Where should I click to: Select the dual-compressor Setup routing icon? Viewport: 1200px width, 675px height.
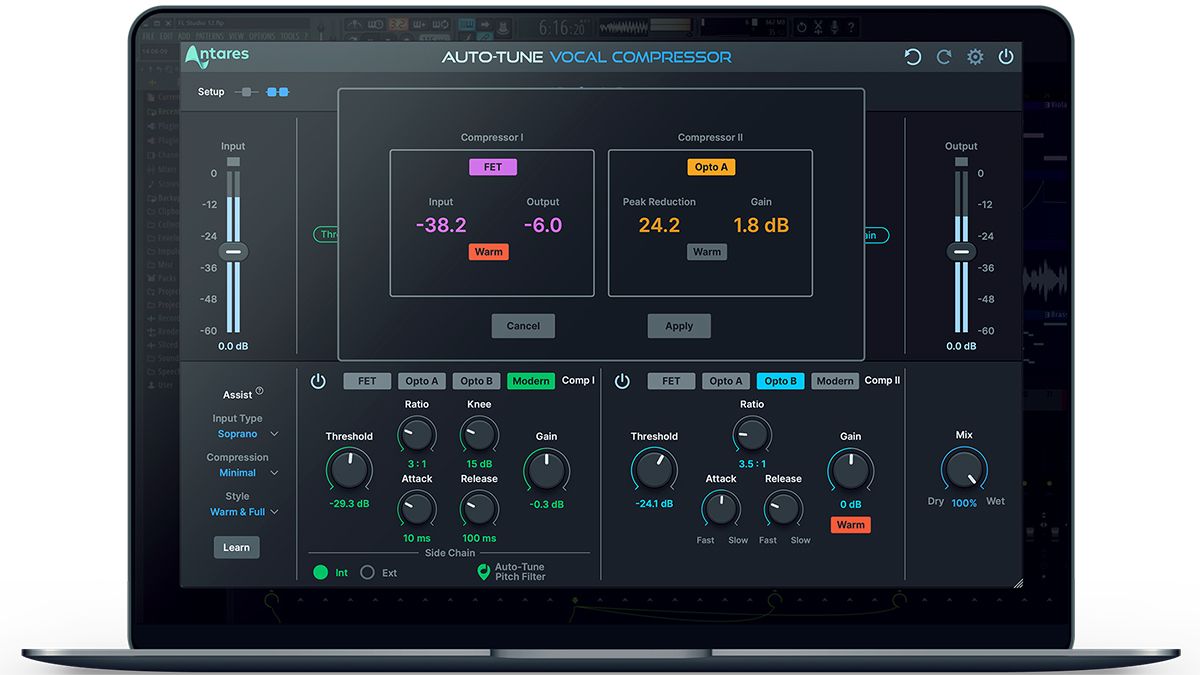[277, 92]
